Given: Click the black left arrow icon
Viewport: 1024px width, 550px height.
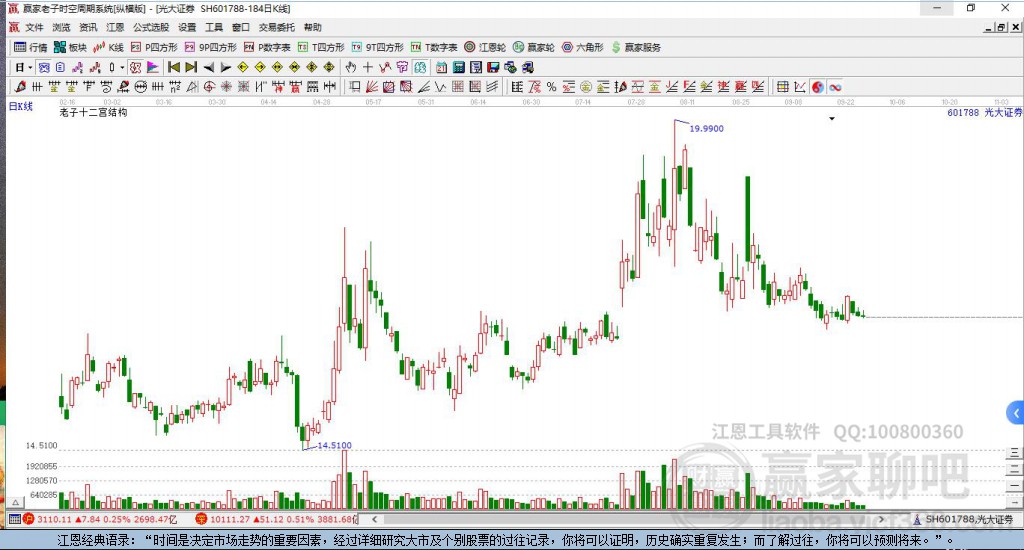Looking at the screenshot, I should point(208,67).
